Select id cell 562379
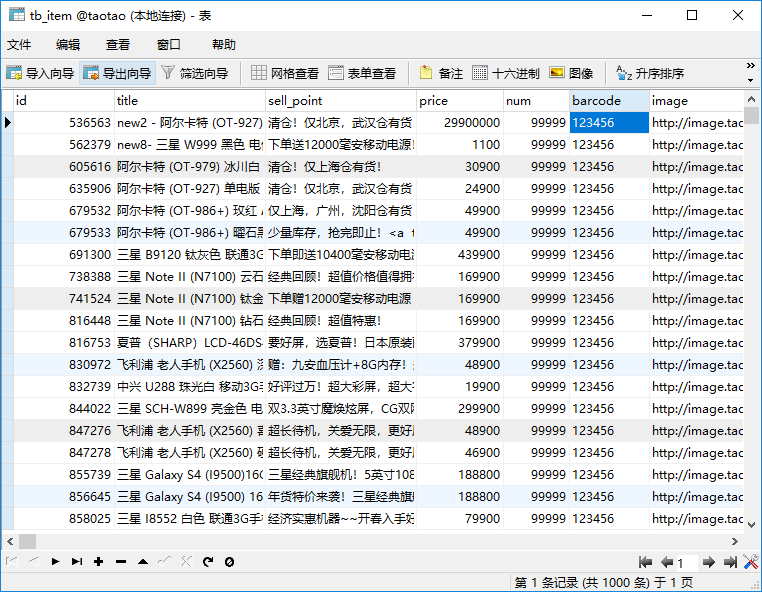762x592 pixels. point(64,144)
